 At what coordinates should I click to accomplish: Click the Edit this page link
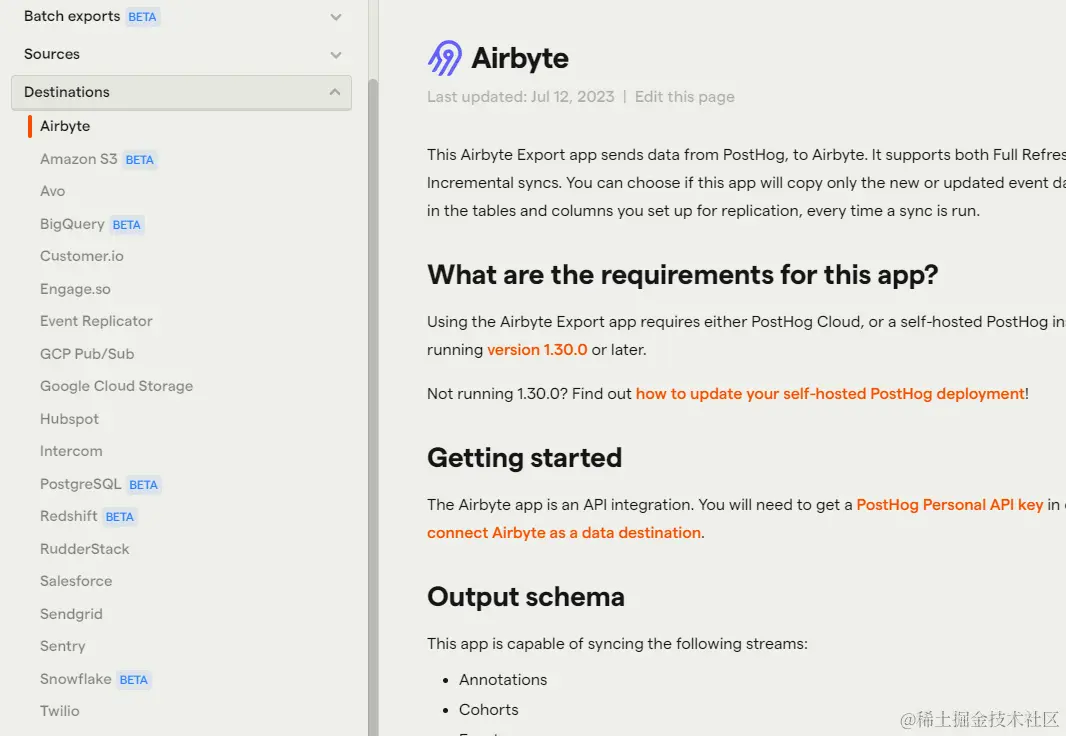(684, 97)
